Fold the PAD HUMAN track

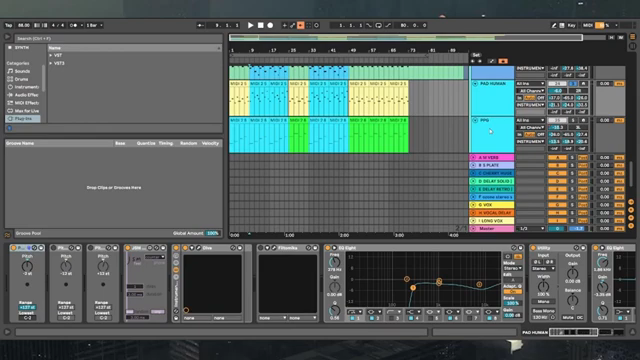tap(475, 83)
